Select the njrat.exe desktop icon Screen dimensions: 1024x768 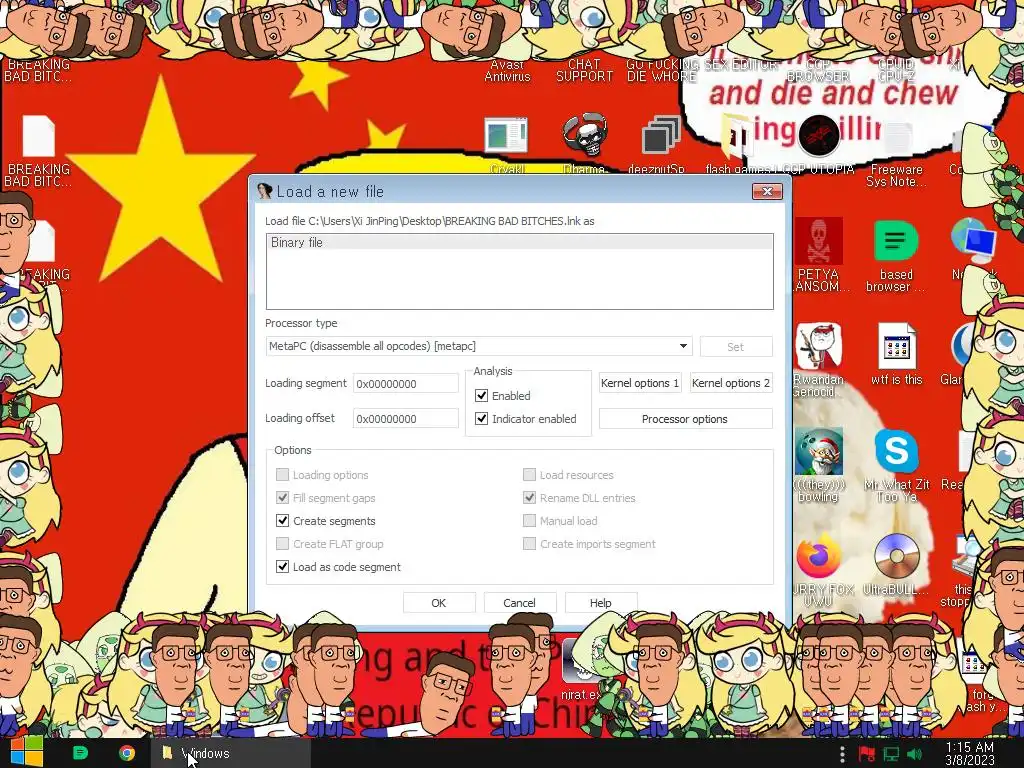[581, 661]
